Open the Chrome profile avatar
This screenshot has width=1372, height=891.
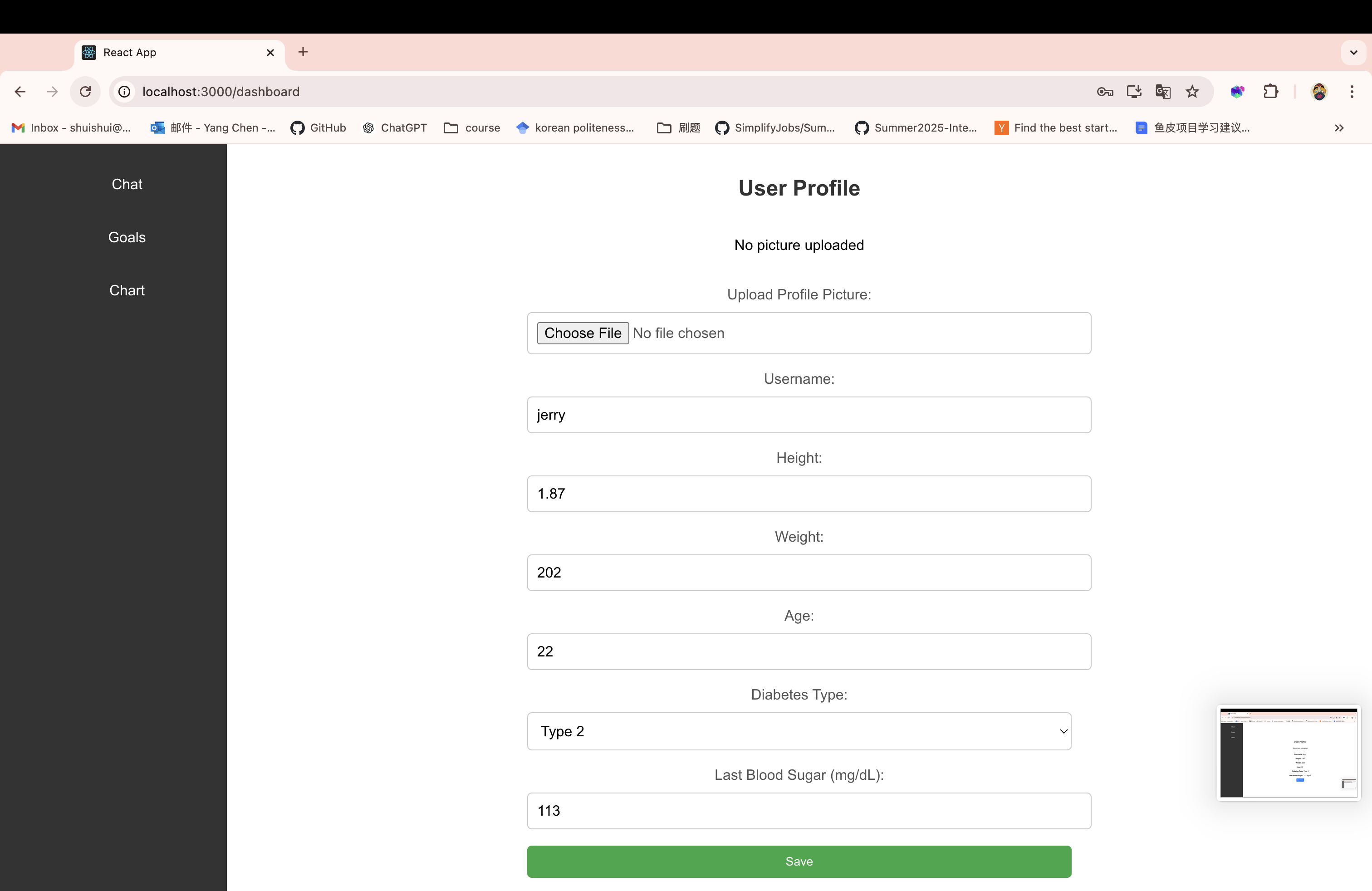coord(1319,92)
